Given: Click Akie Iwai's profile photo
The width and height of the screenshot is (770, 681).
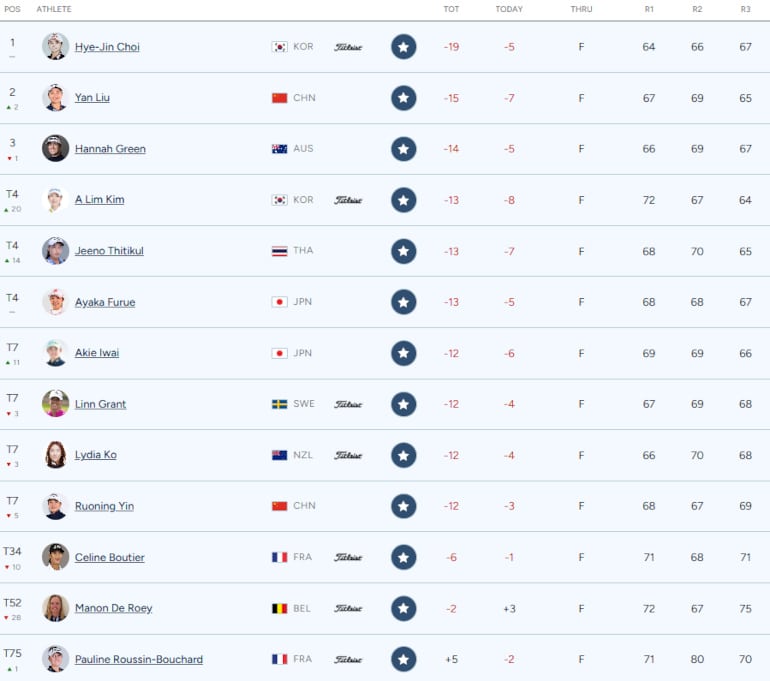Looking at the screenshot, I should [56, 353].
